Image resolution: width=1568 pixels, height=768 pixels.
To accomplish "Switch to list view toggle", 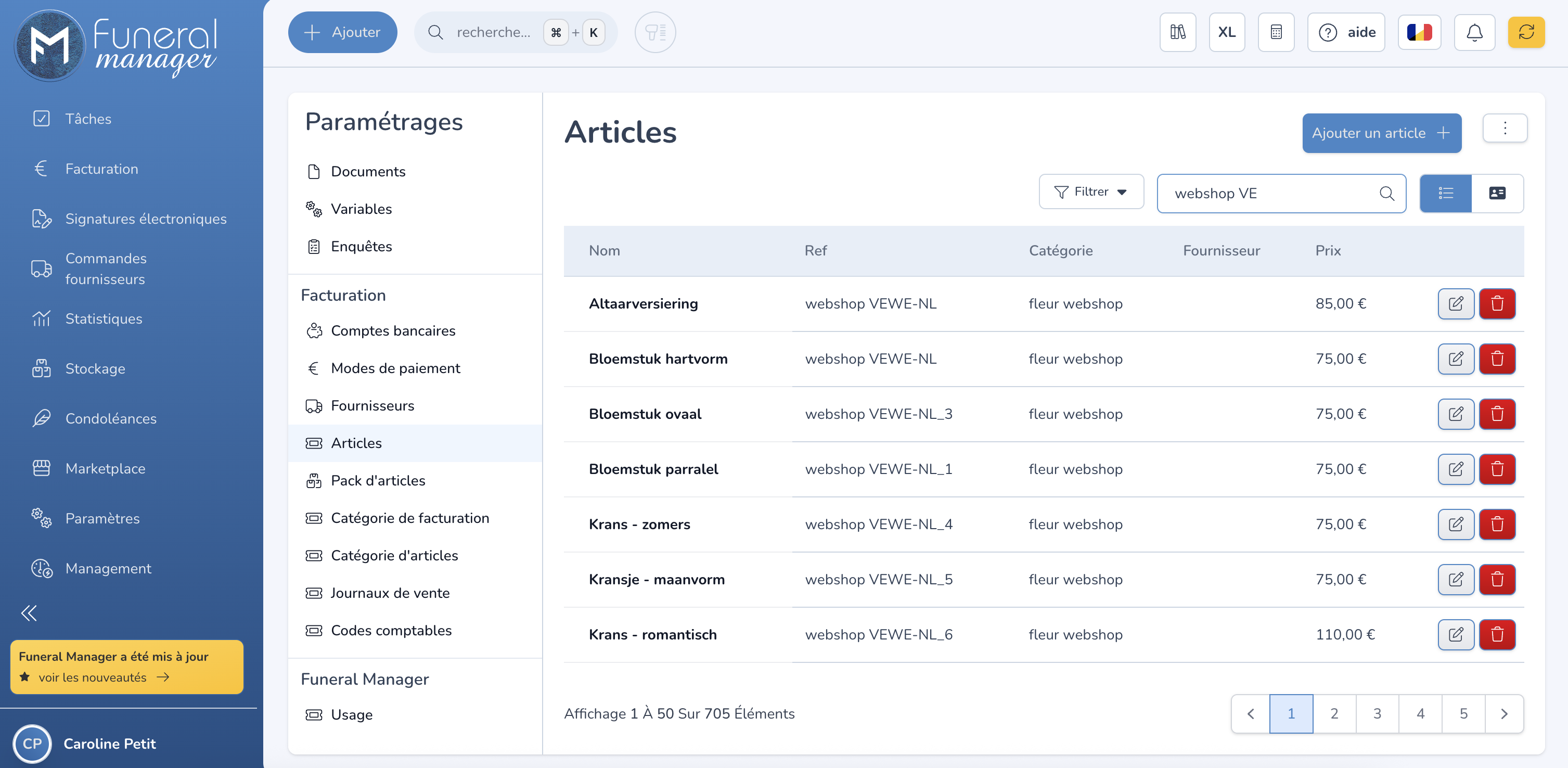I will click(x=1446, y=194).
